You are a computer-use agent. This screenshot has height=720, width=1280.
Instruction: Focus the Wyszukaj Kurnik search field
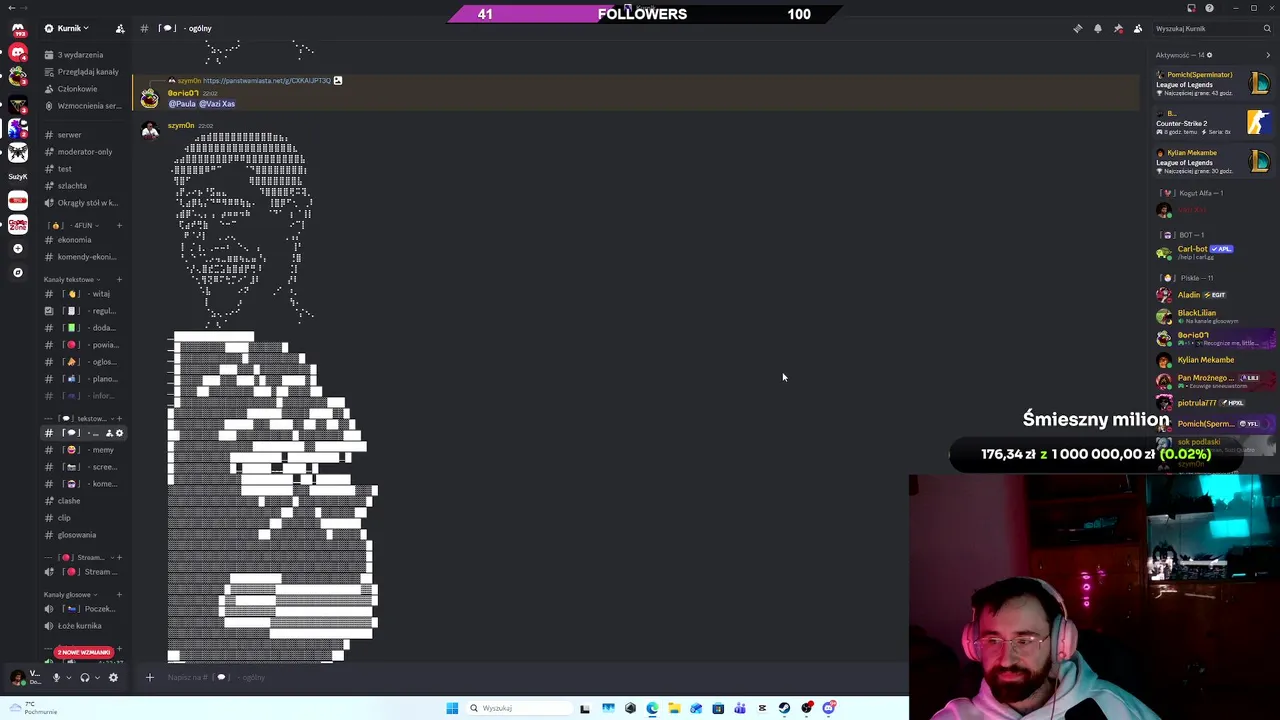point(1212,28)
